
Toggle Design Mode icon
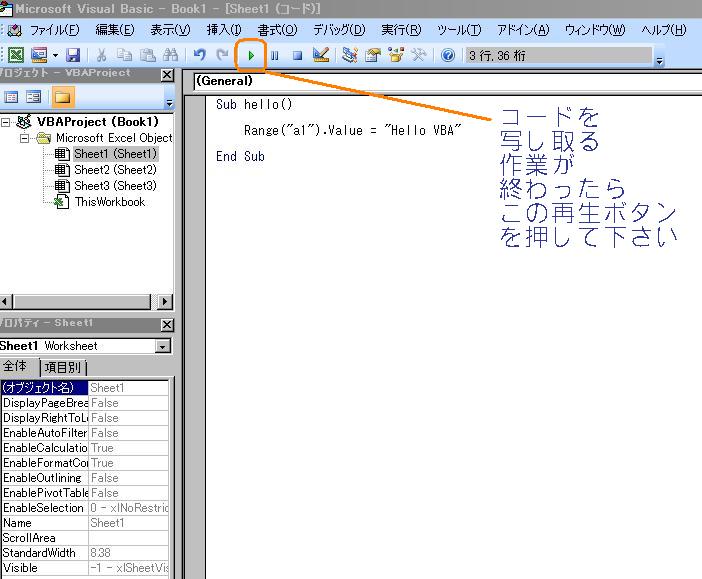321,55
